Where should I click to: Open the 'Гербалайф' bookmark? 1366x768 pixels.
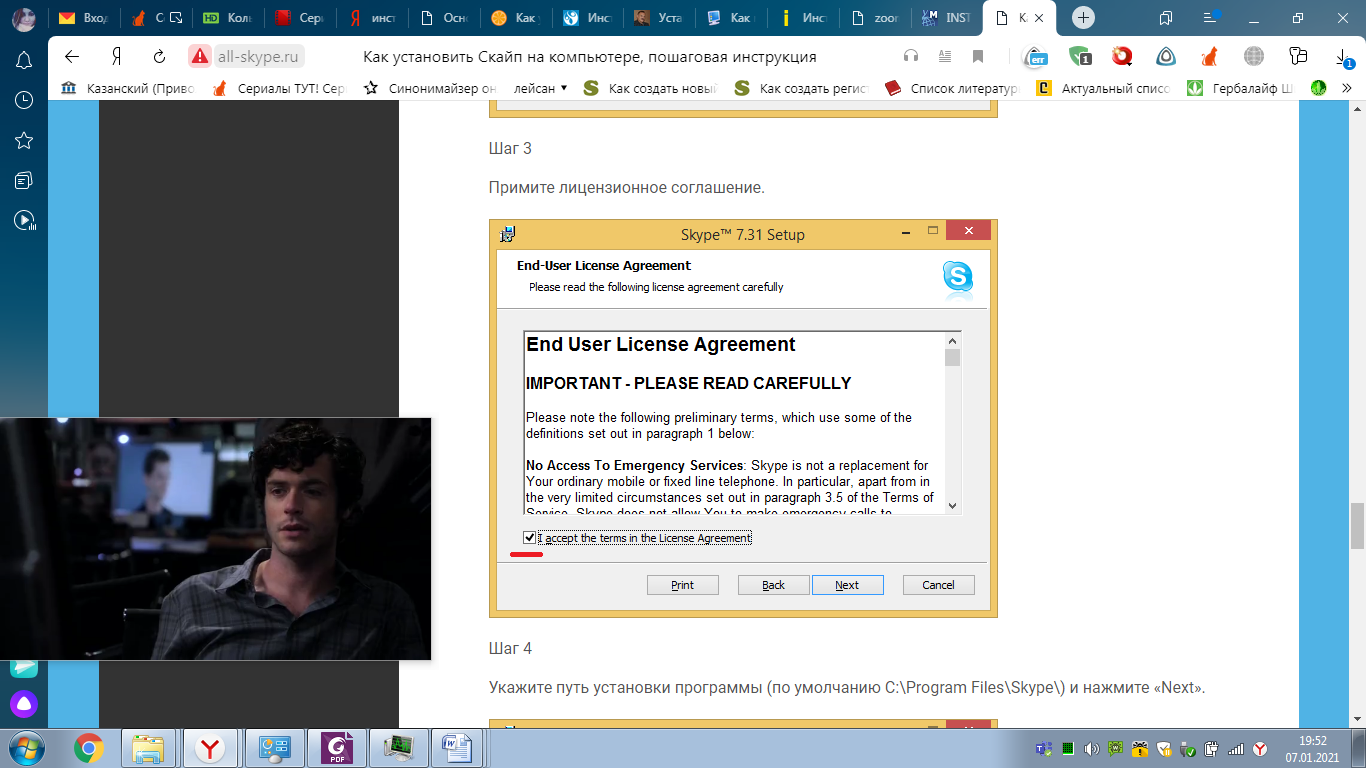point(1240,88)
